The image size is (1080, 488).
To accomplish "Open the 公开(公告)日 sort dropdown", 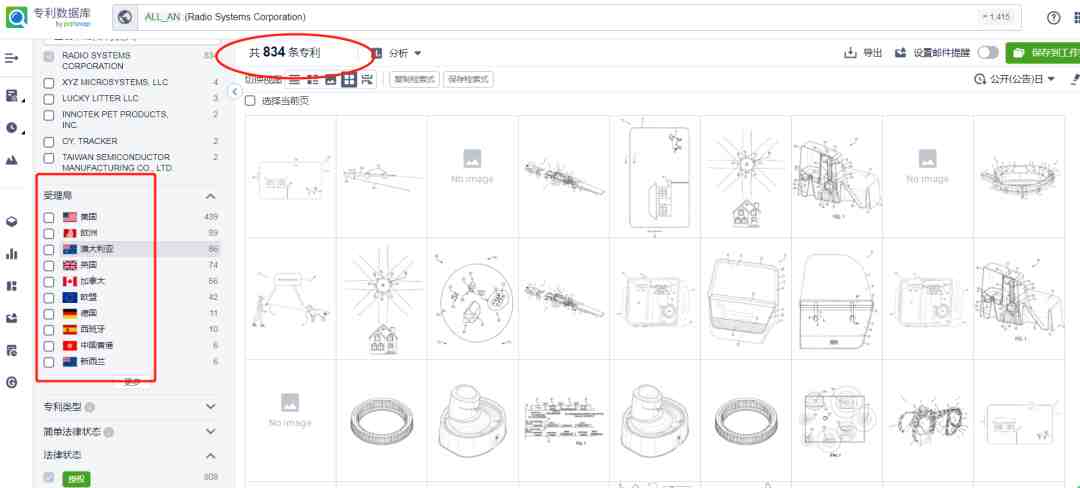I will point(1015,80).
